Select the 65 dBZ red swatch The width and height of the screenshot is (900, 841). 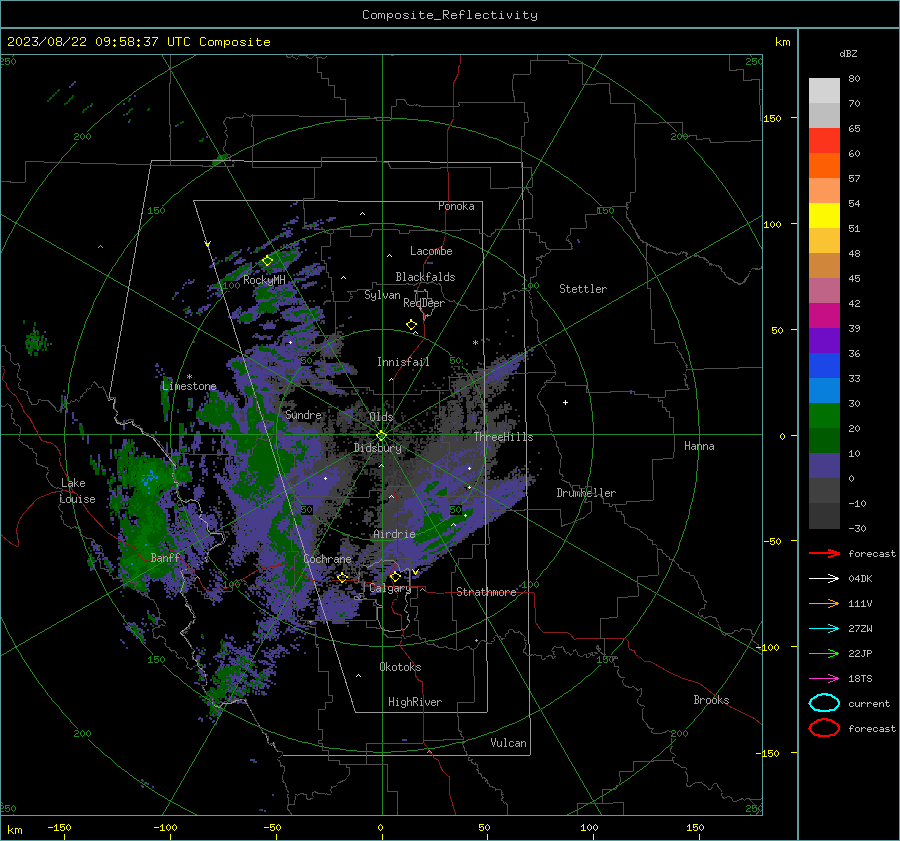point(824,140)
